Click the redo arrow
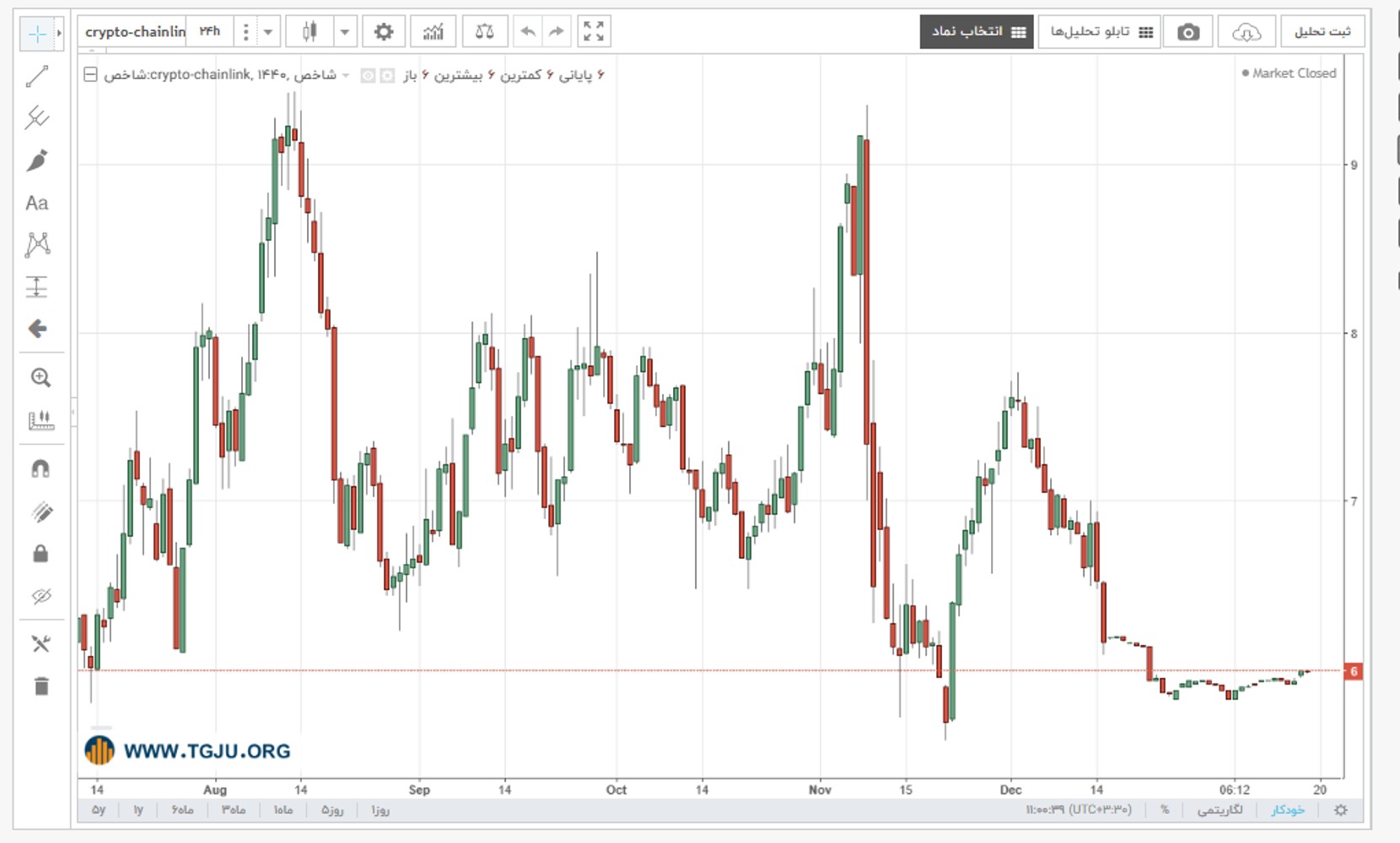This screenshot has width=1400, height=843. [x=556, y=32]
